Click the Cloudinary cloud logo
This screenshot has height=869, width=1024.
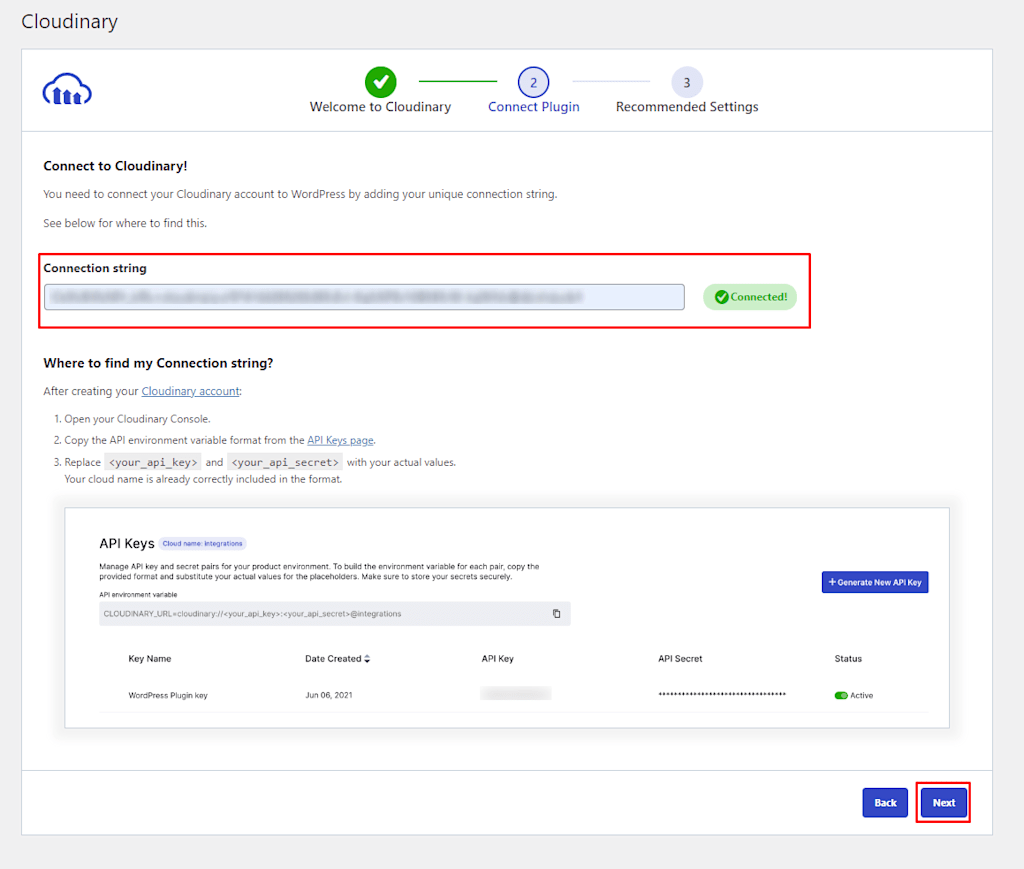(x=67, y=89)
